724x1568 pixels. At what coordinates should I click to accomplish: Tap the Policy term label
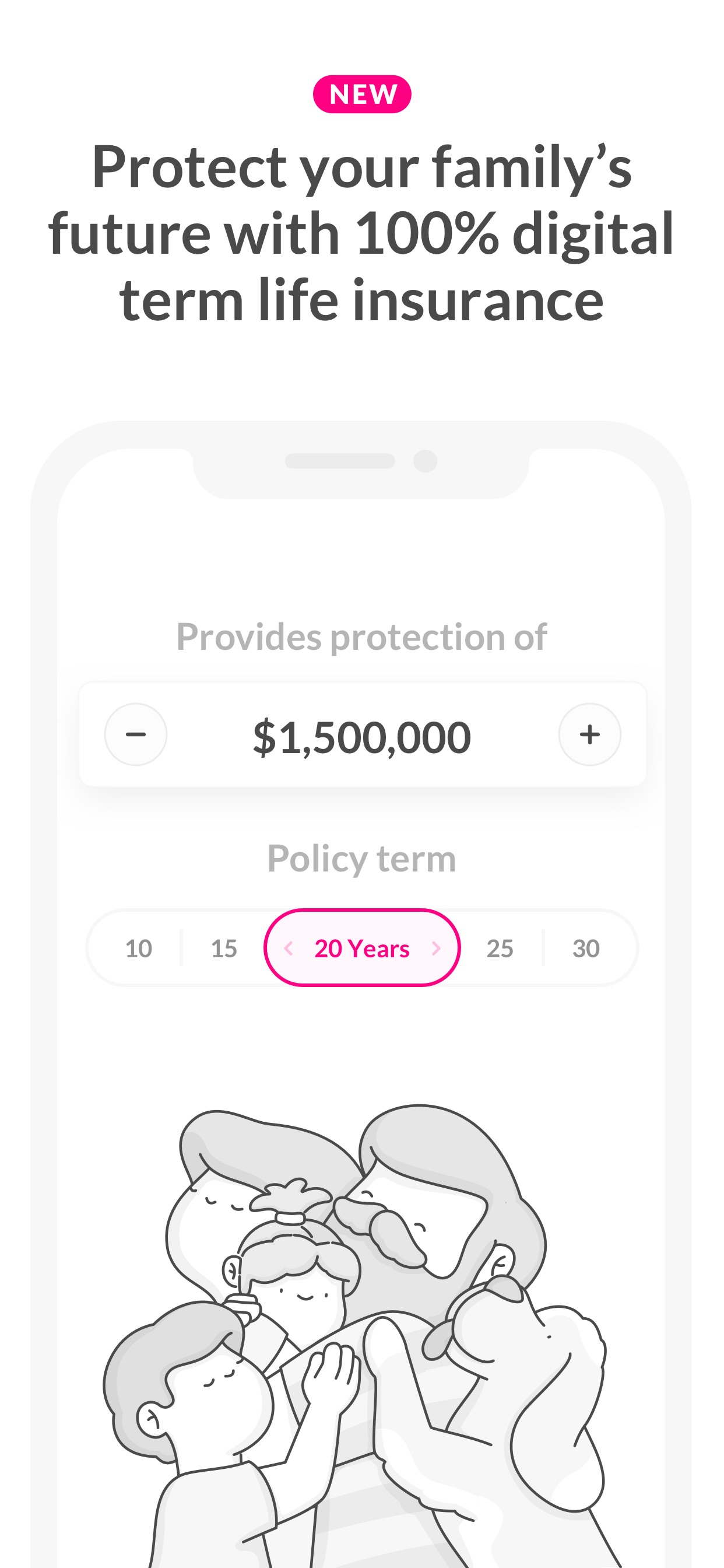[362, 859]
